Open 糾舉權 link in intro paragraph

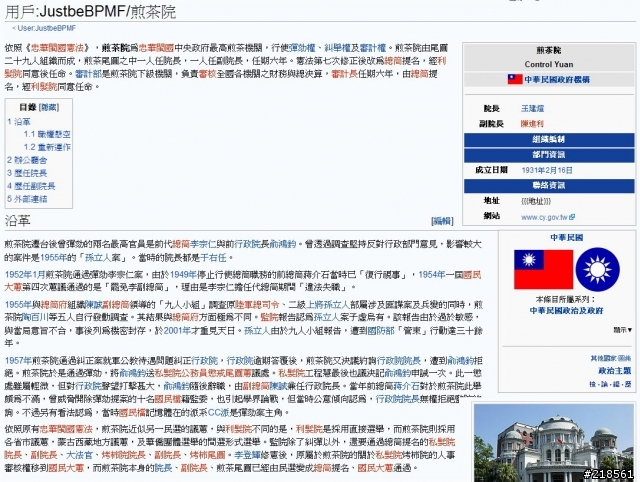click(338, 48)
